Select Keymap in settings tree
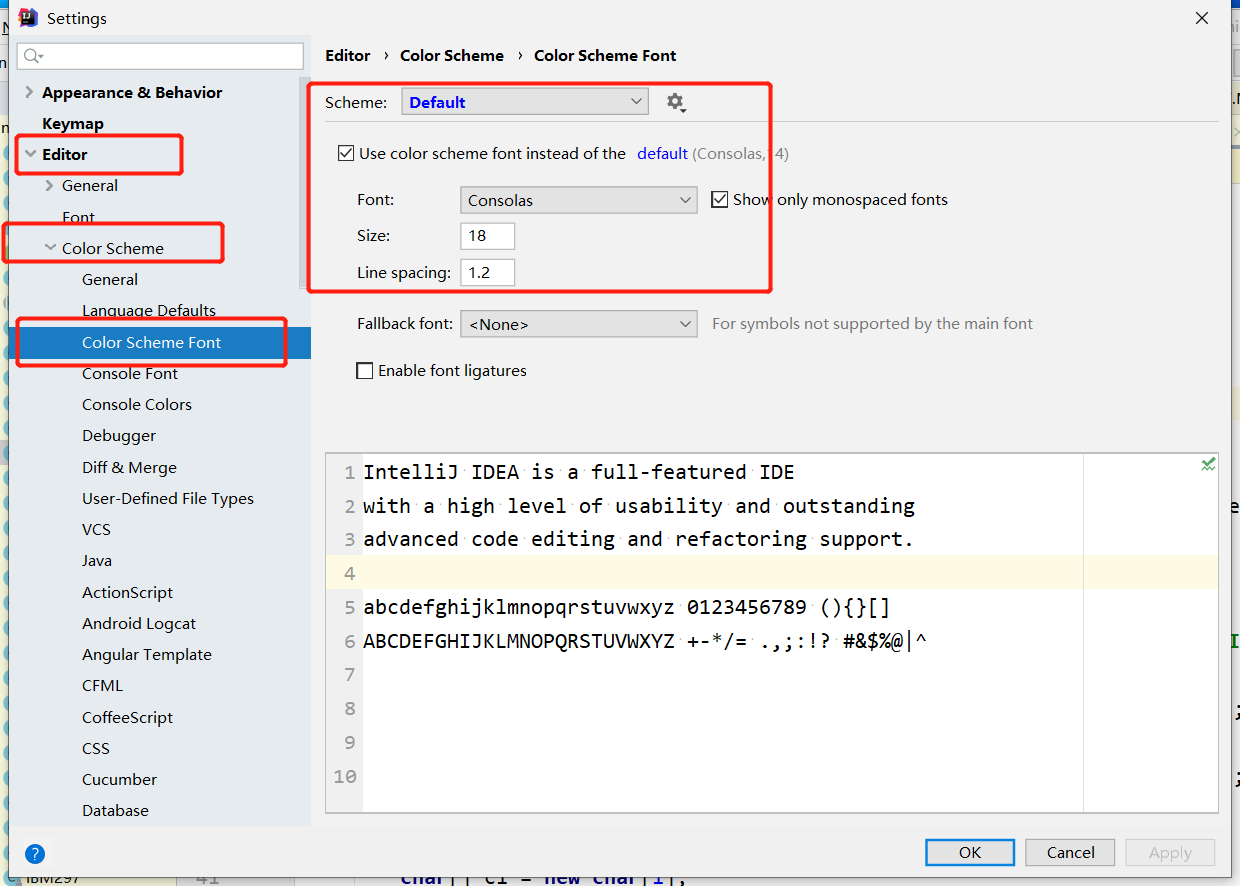 coord(73,123)
